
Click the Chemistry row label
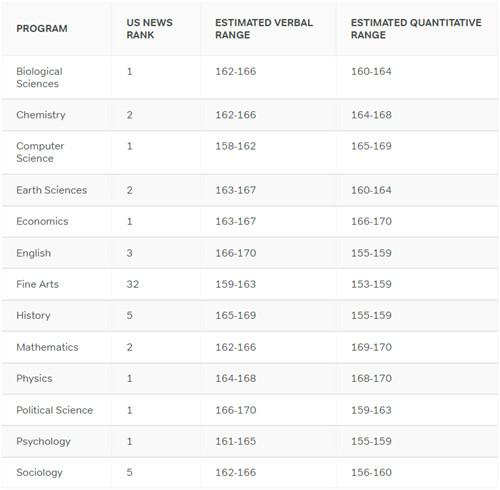click(41, 115)
